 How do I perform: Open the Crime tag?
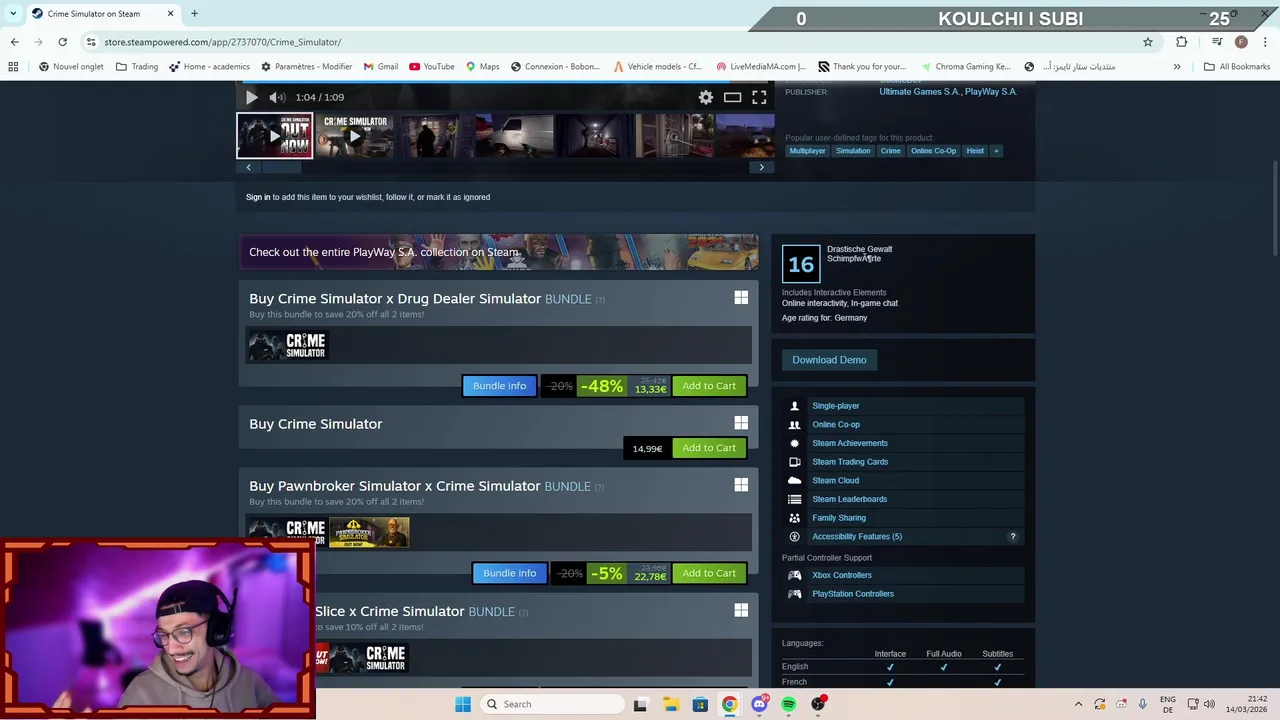pyautogui.click(x=890, y=151)
